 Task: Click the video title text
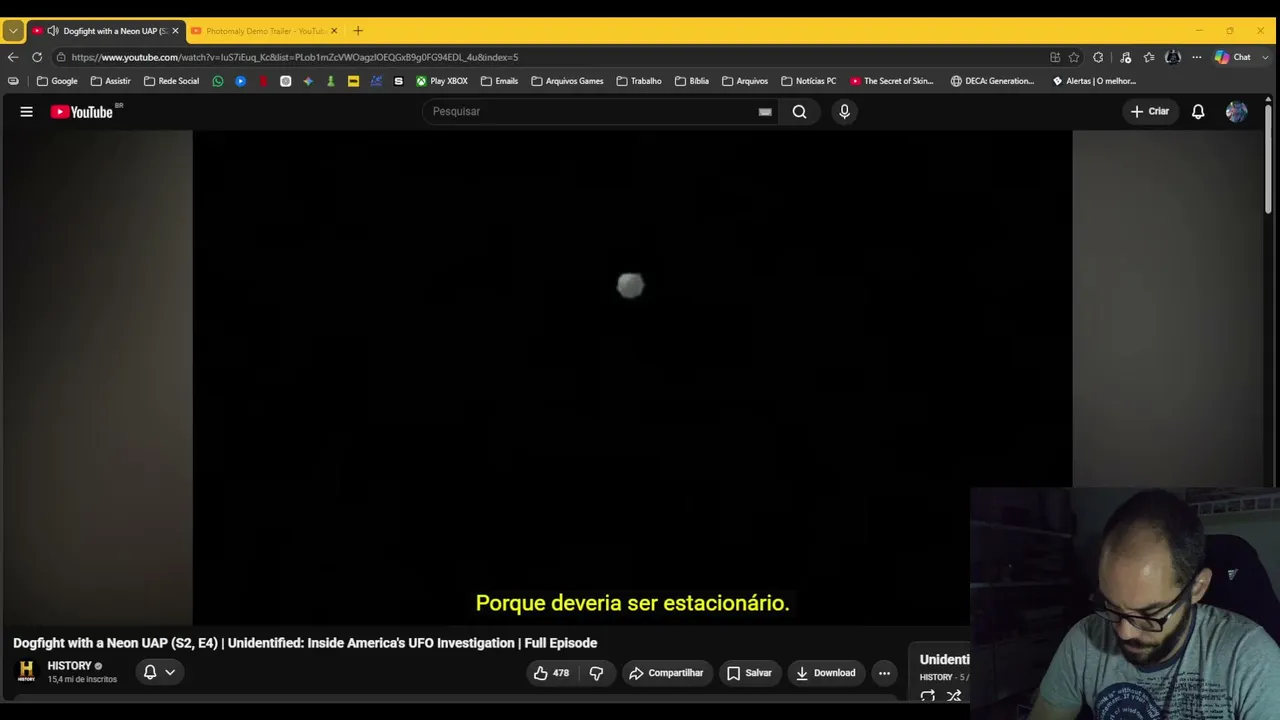click(305, 643)
